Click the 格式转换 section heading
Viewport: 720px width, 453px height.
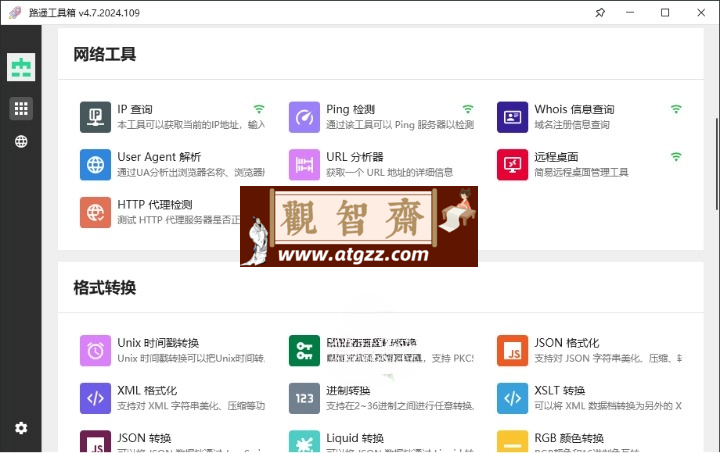[105, 288]
